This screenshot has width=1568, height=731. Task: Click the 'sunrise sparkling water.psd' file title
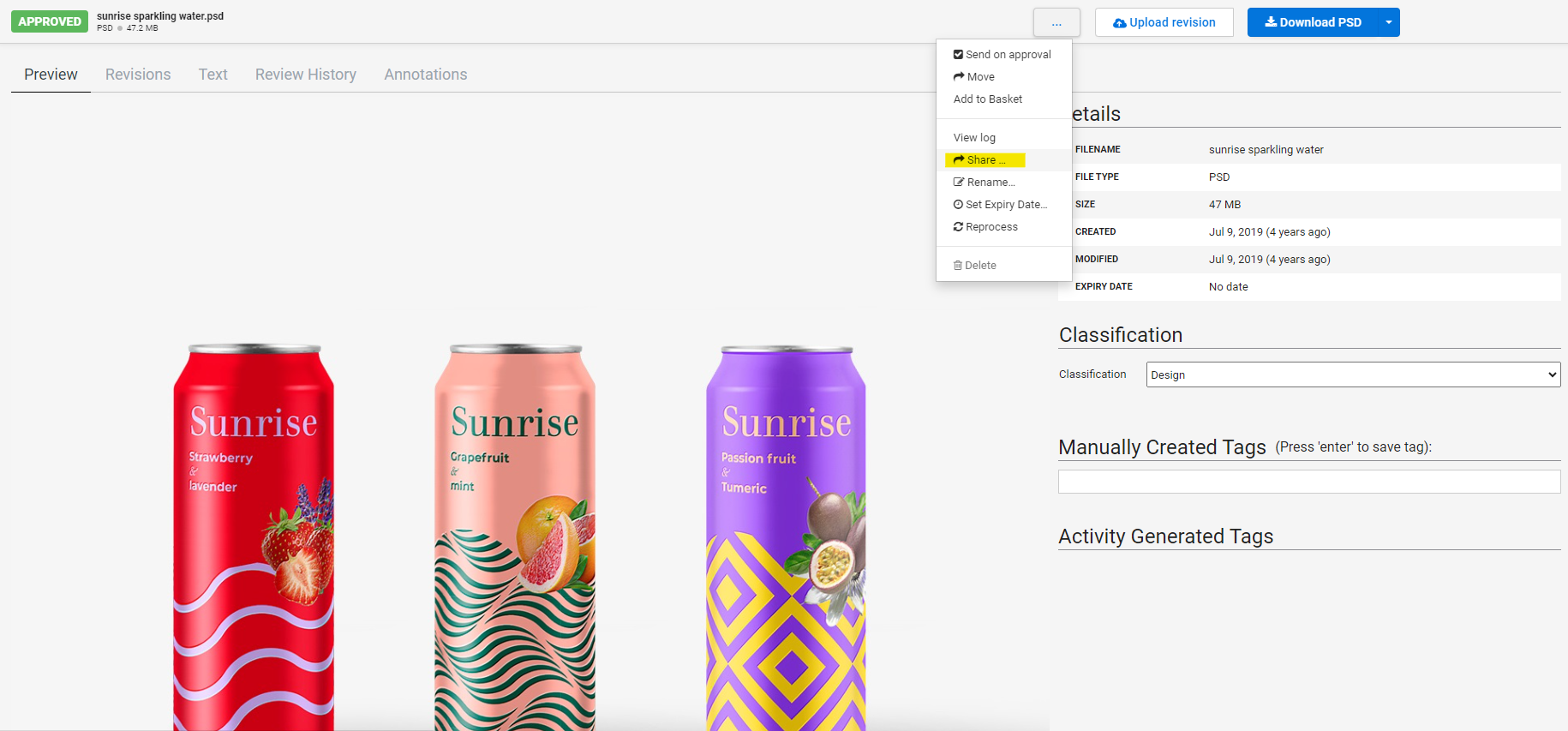160,16
